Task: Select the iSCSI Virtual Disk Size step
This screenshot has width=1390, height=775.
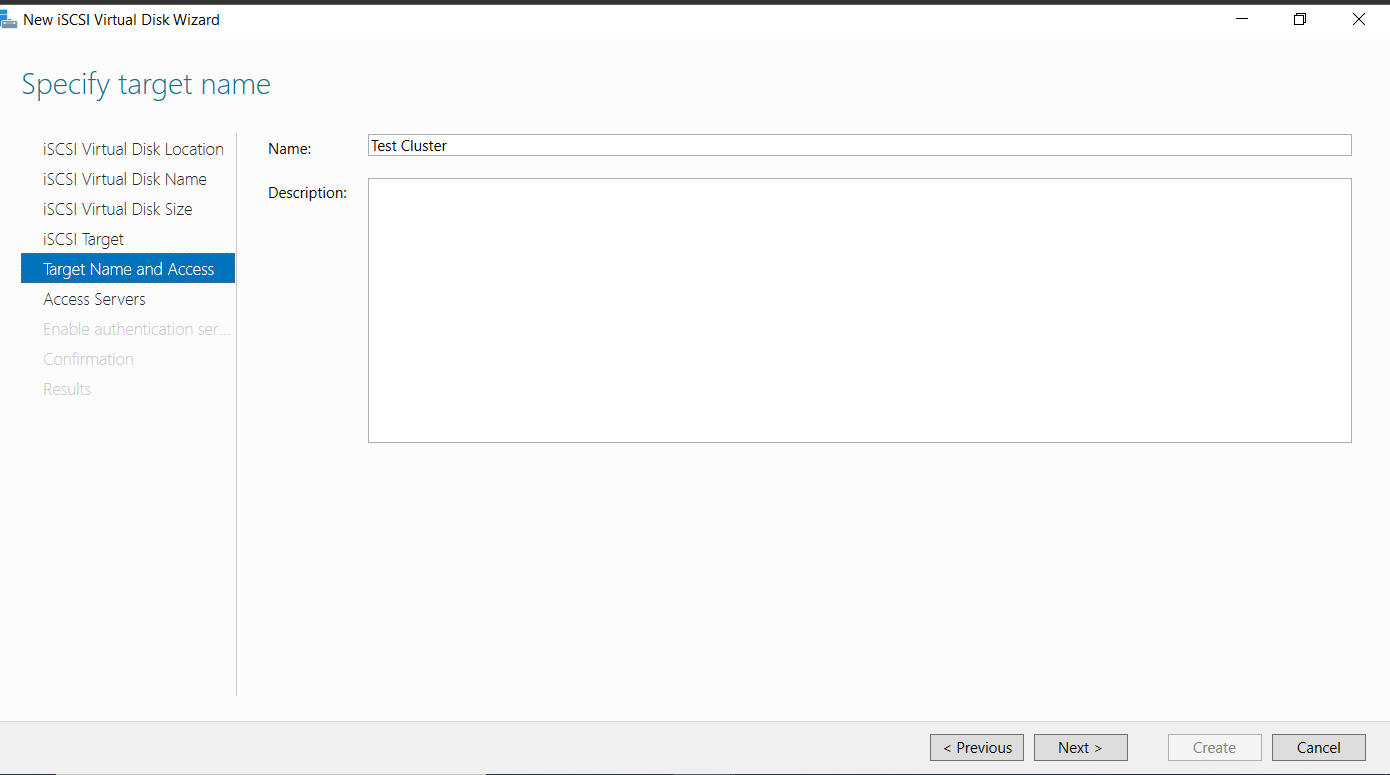Action: [x=118, y=209]
